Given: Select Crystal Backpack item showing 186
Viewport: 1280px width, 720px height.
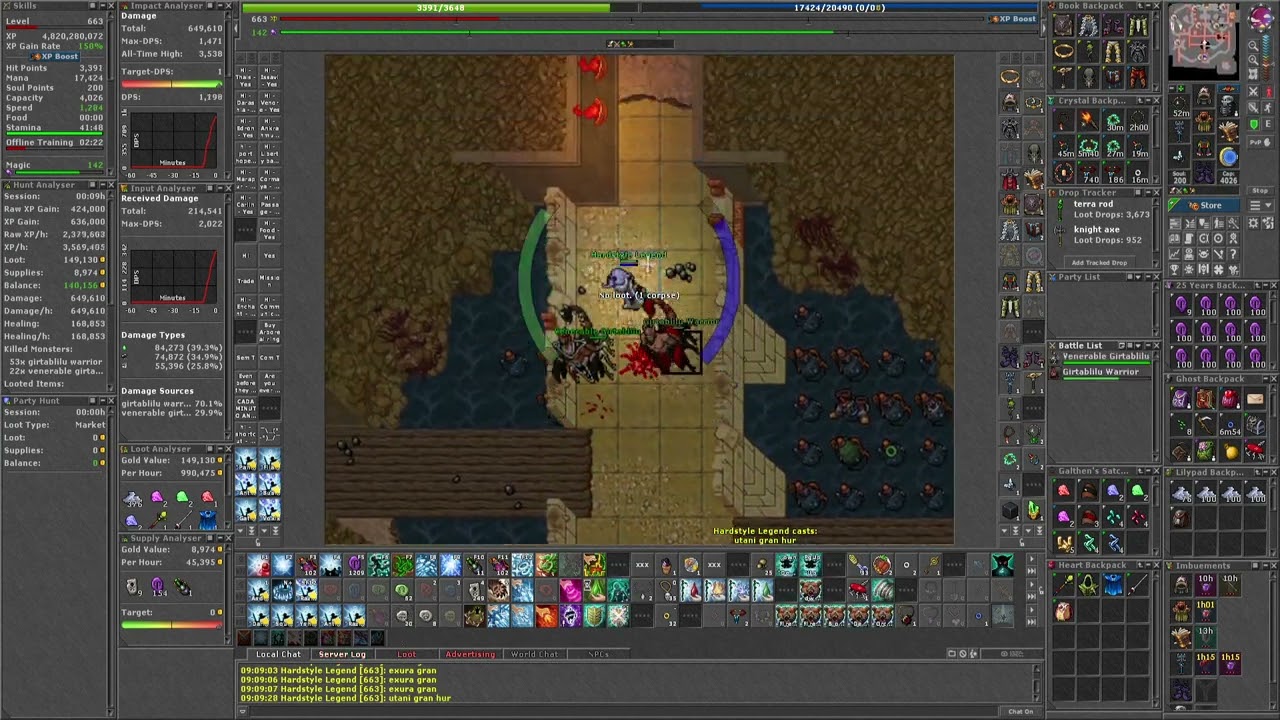Looking at the screenshot, I should (x=1114, y=172).
